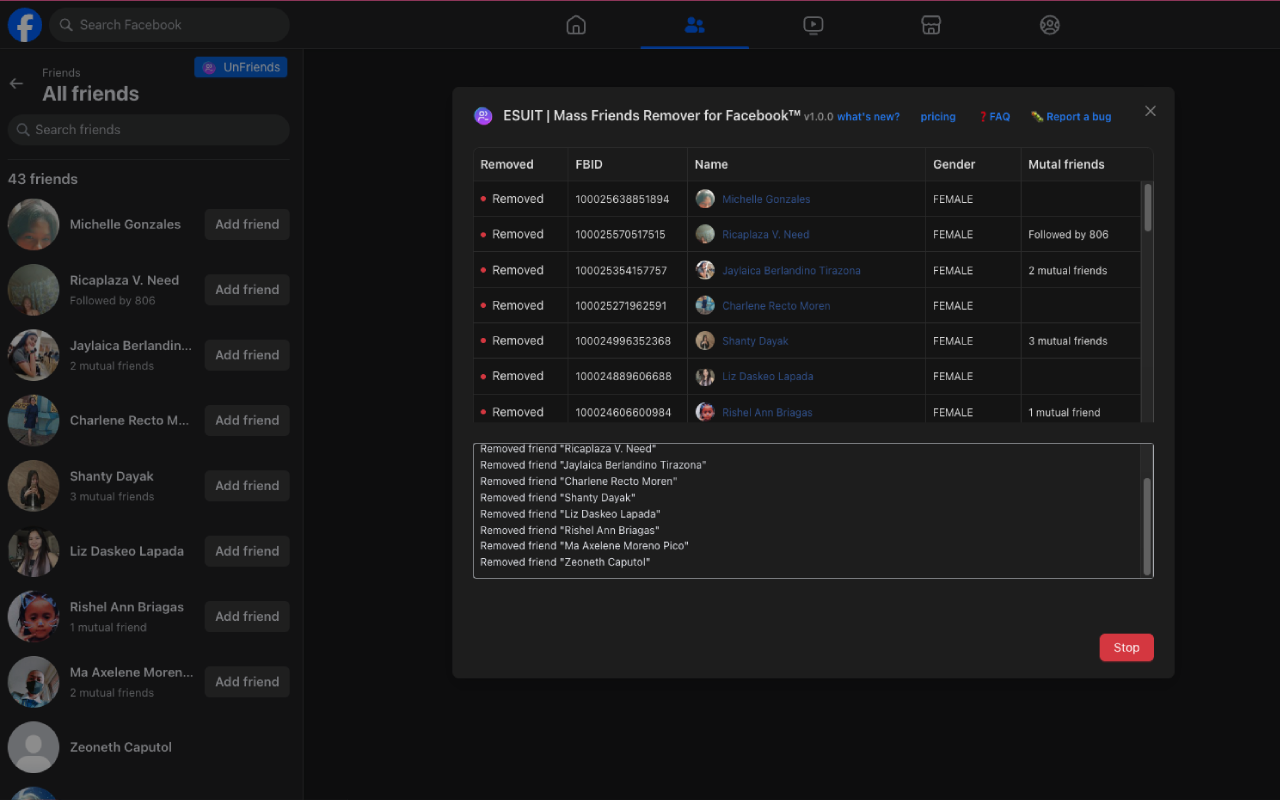Close the ESUIT dialog
Image resolution: width=1280 pixels, height=800 pixels.
[x=1150, y=111]
